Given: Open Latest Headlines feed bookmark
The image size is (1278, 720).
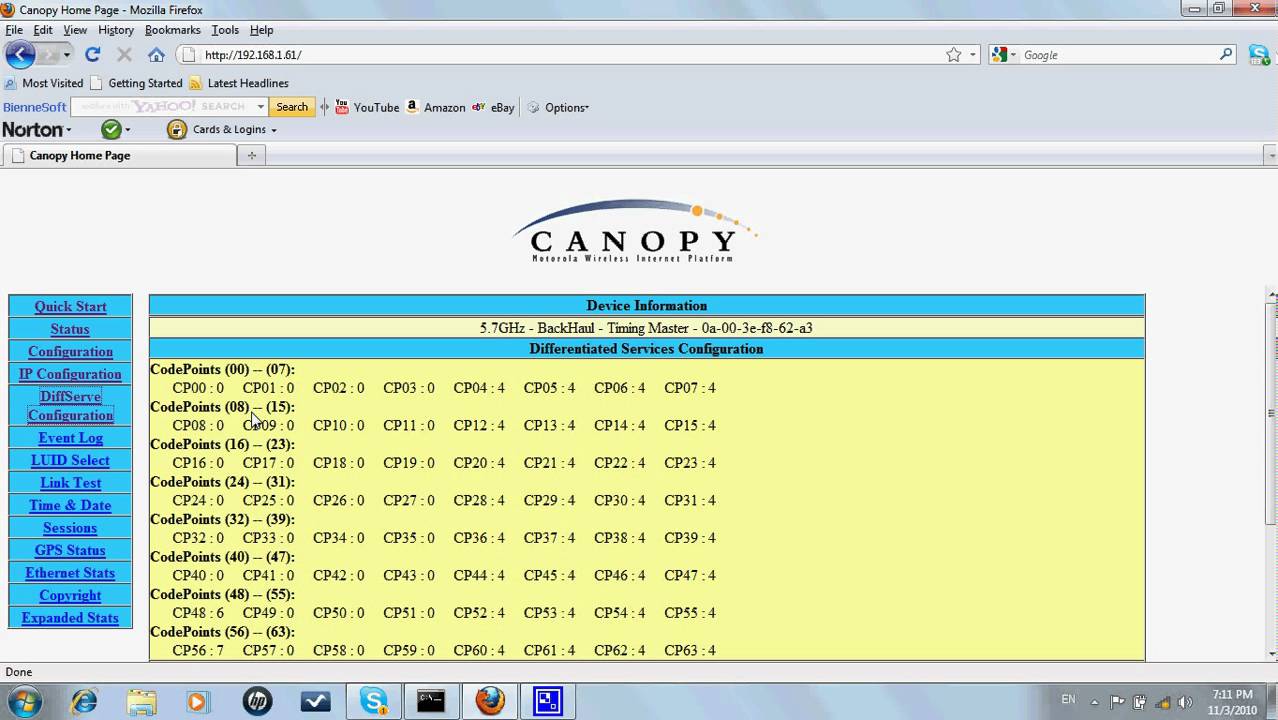Looking at the screenshot, I should 239,83.
